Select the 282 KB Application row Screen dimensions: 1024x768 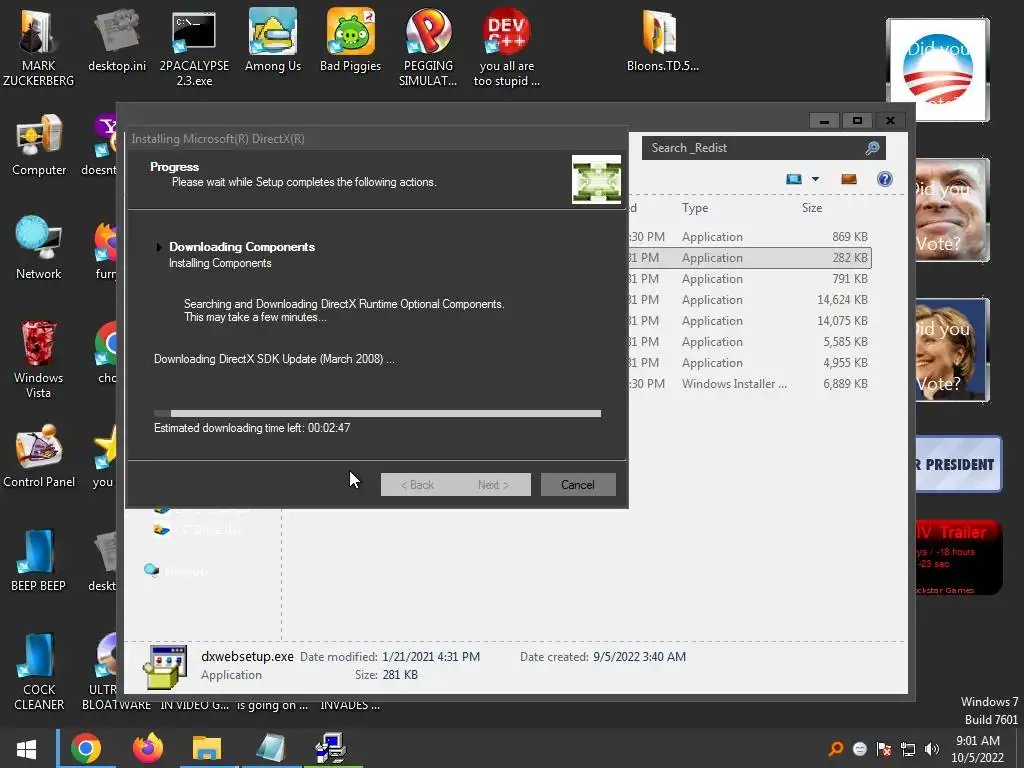[750, 258]
